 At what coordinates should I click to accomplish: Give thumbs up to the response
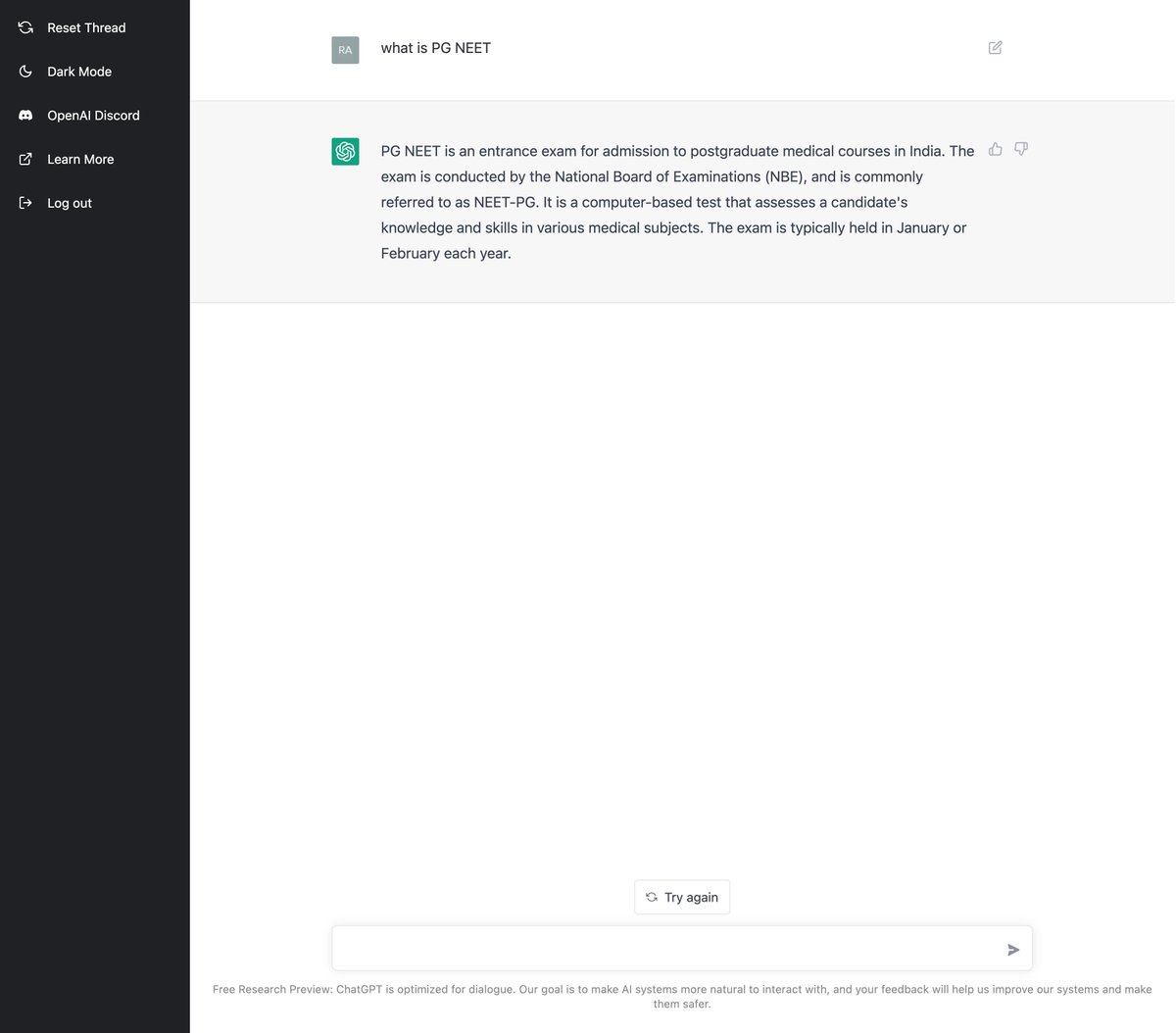[995, 149]
